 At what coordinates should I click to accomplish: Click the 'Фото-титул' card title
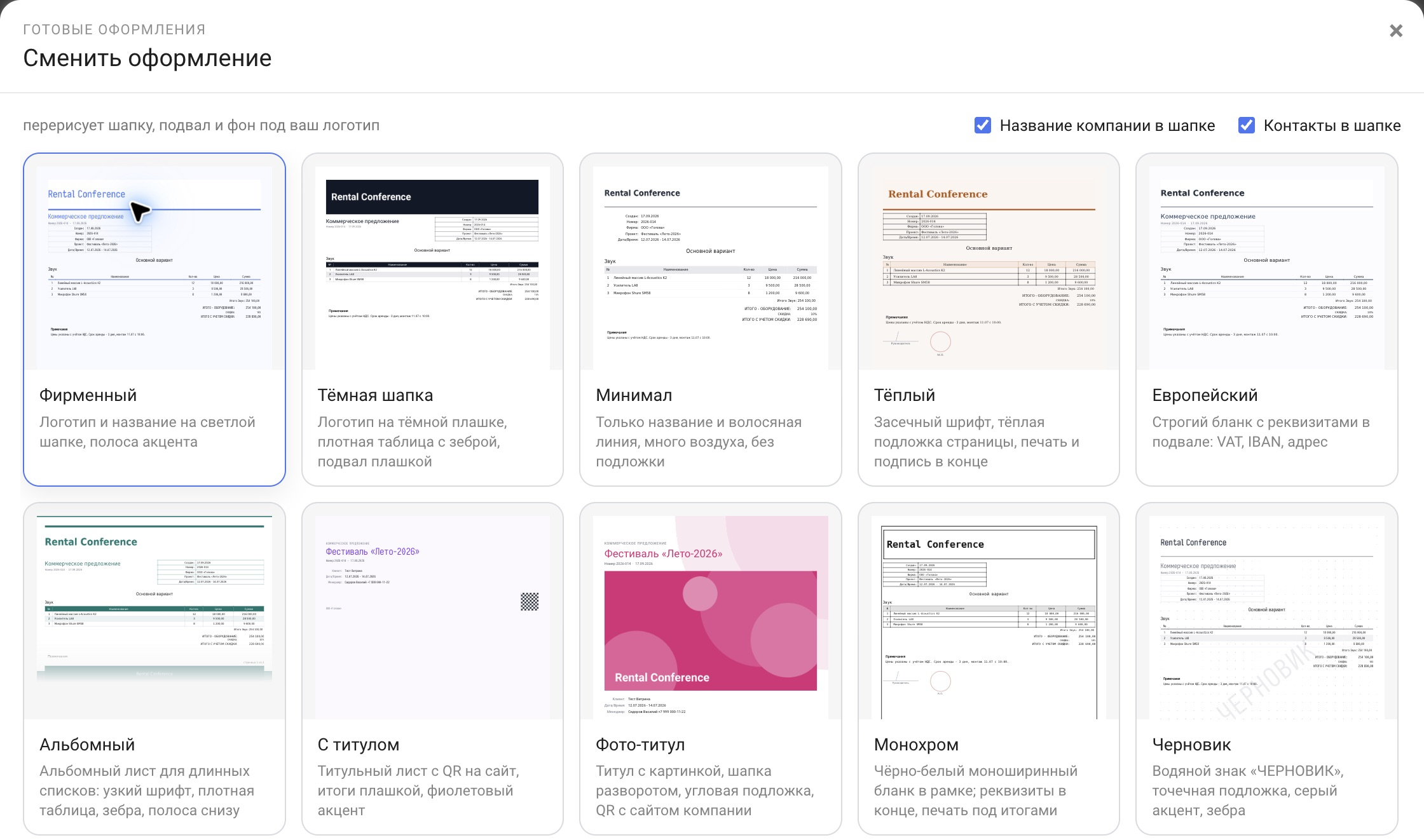point(640,745)
